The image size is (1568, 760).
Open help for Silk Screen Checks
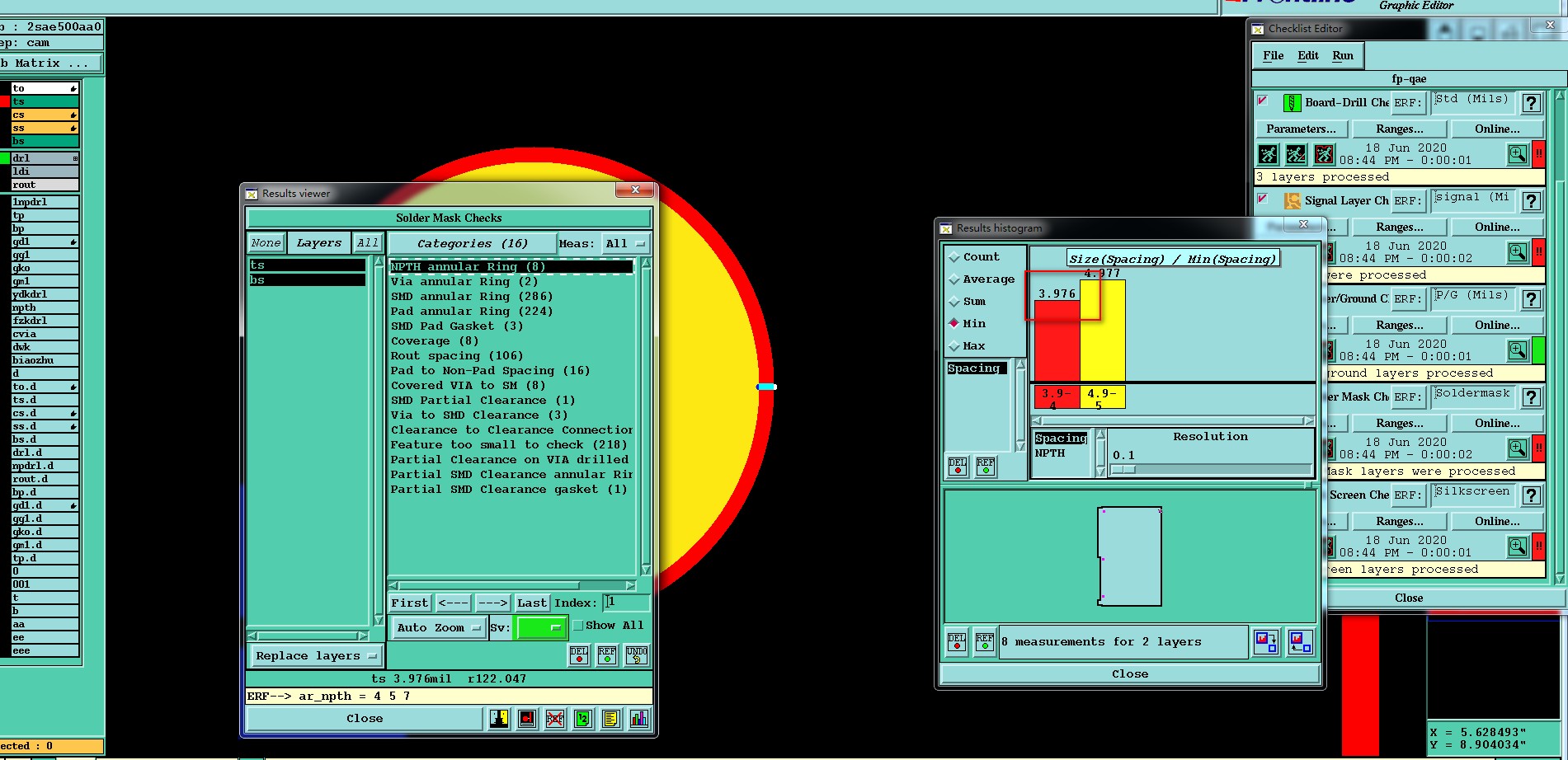(1532, 495)
